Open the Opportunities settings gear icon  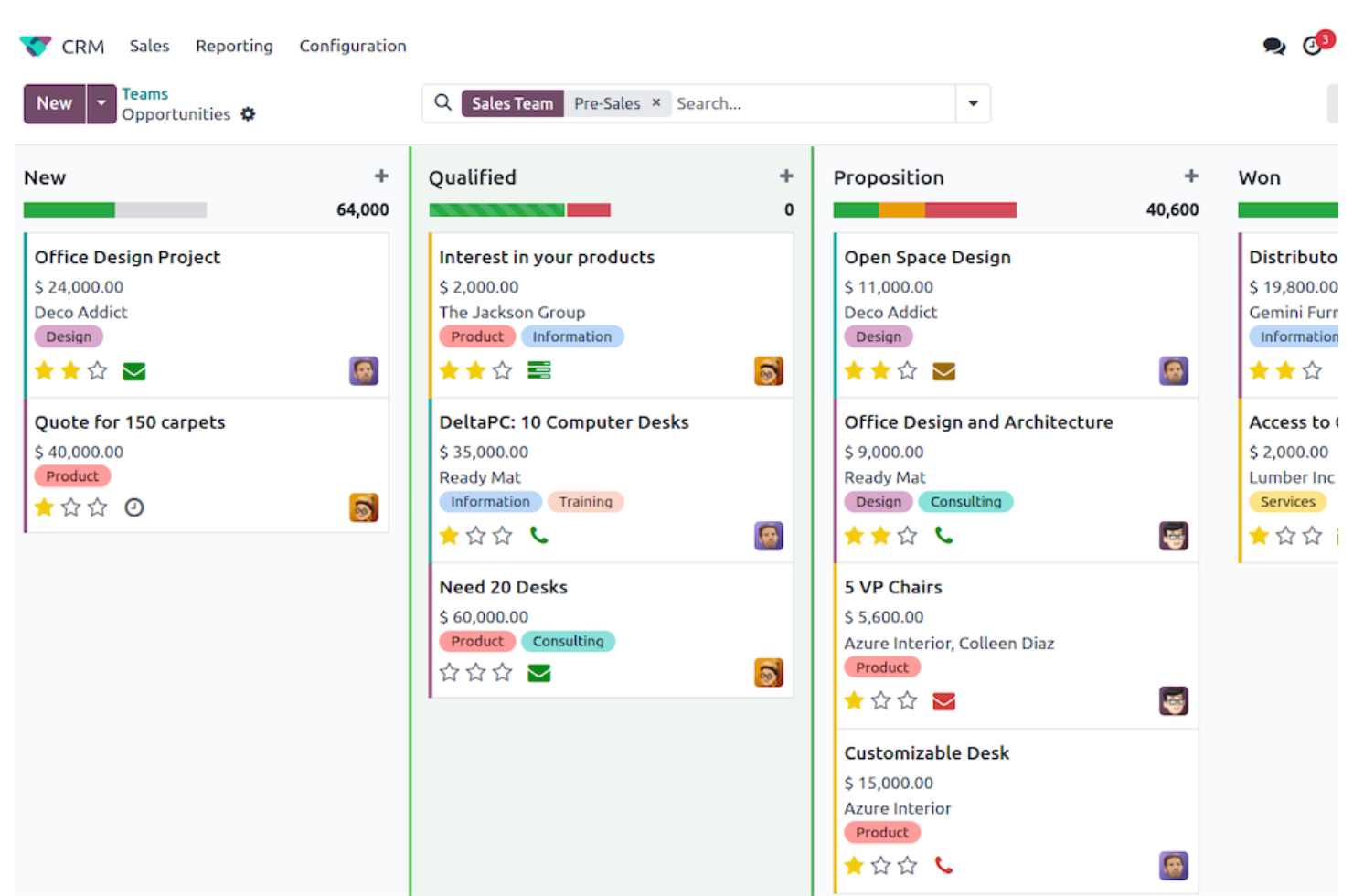(248, 114)
